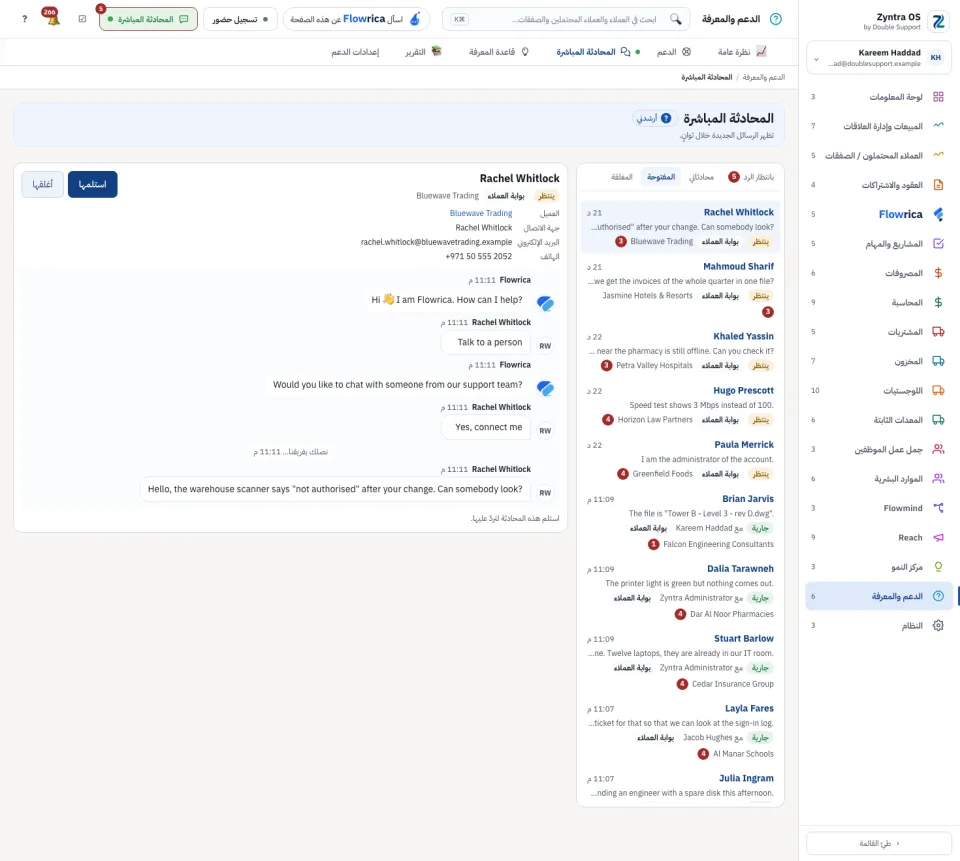Open Mahmoud Sharif's conversation in the list
Viewport: 960px width, 861px height.
(x=680, y=289)
